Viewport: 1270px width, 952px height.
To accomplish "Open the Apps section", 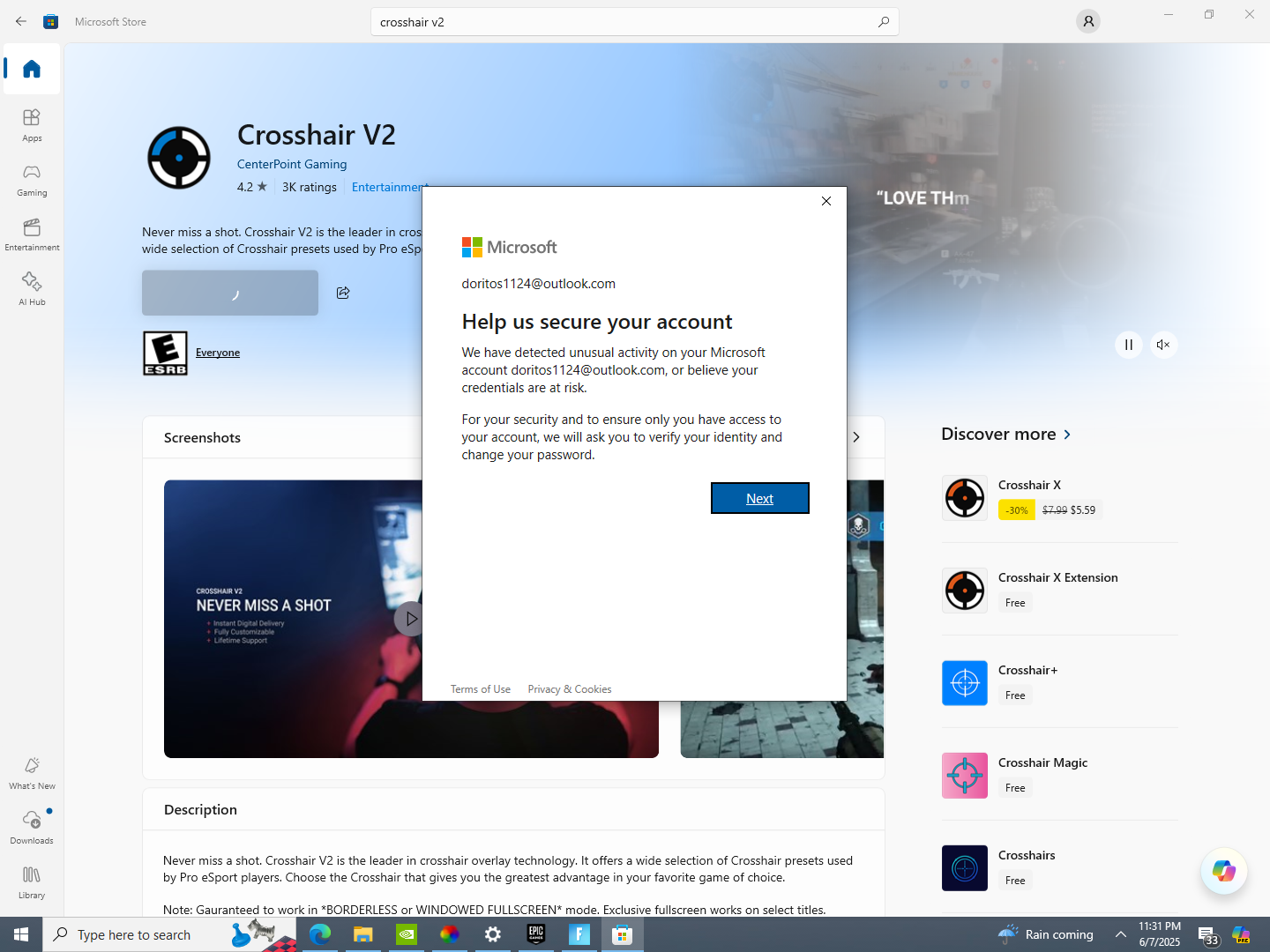I will 32,124.
